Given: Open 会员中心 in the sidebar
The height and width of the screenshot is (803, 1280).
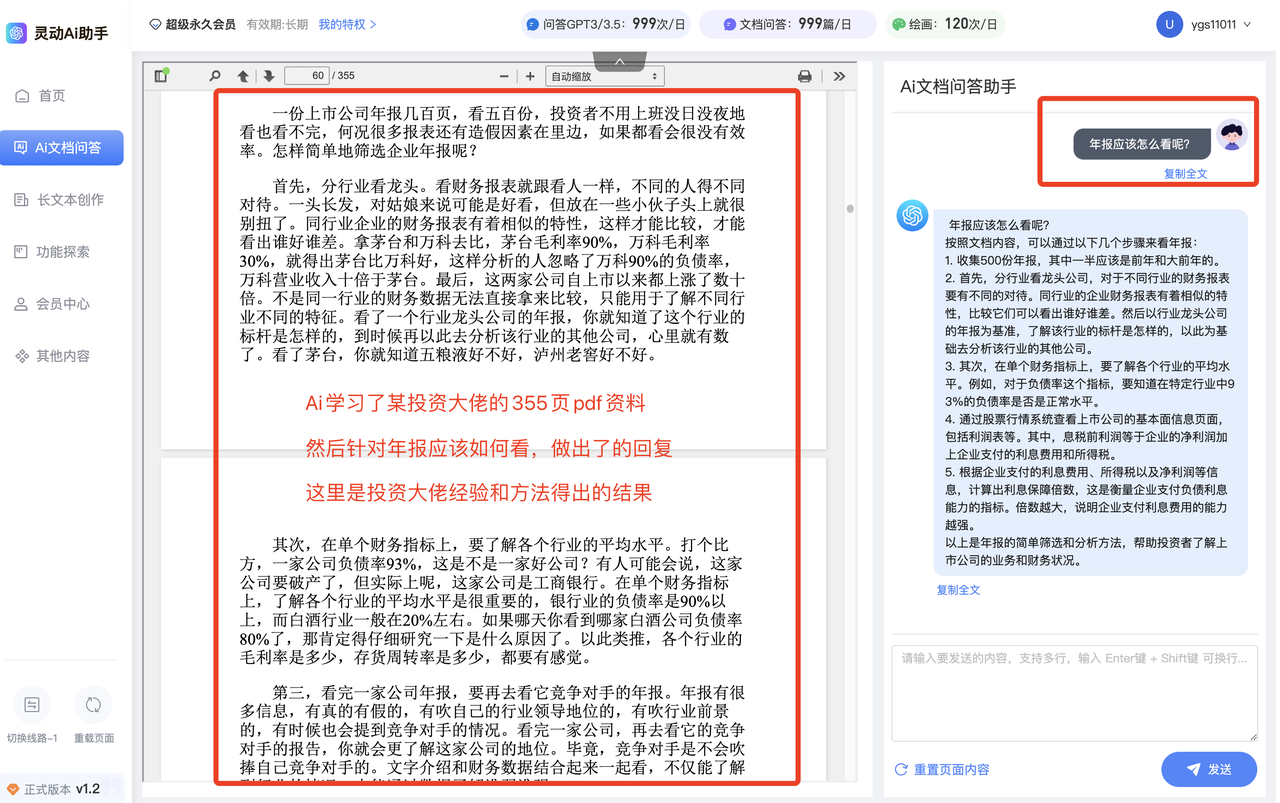Looking at the screenshot, I should tap(62, 304).
